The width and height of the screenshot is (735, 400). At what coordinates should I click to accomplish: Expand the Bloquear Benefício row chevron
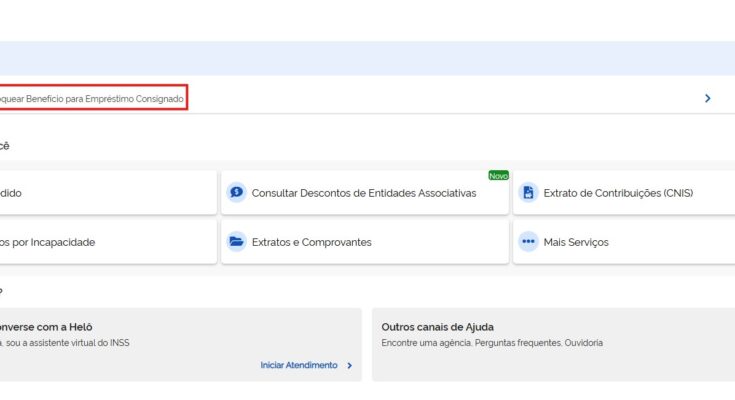tap(707, 98)
